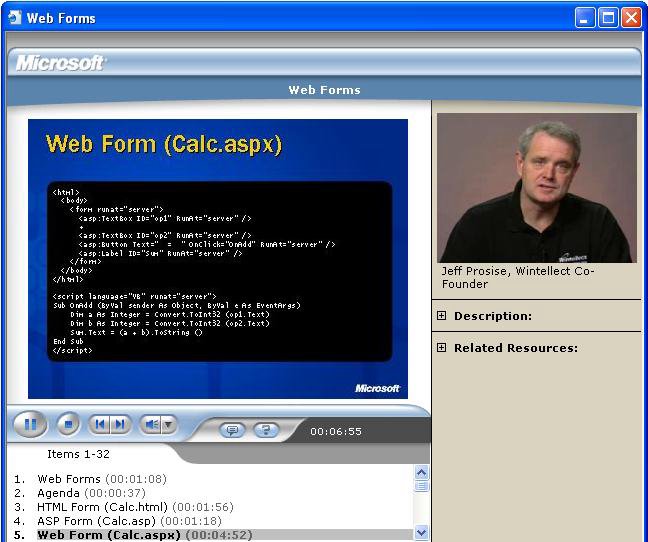Click the Calc.aspx slide image
The image size is (648, 542).
point(218,259)
